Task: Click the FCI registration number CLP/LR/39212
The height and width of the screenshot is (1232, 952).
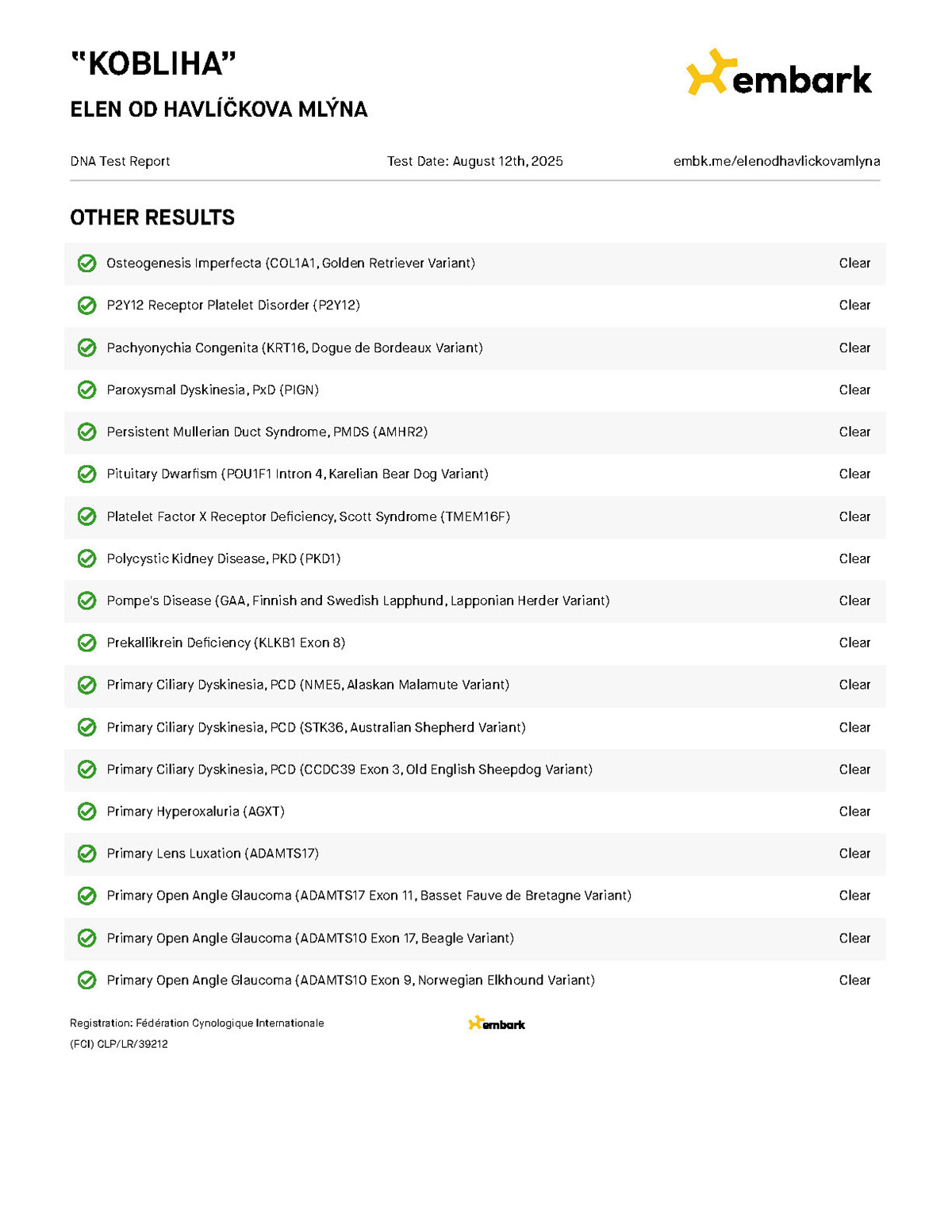Action: click(132, 1044)
